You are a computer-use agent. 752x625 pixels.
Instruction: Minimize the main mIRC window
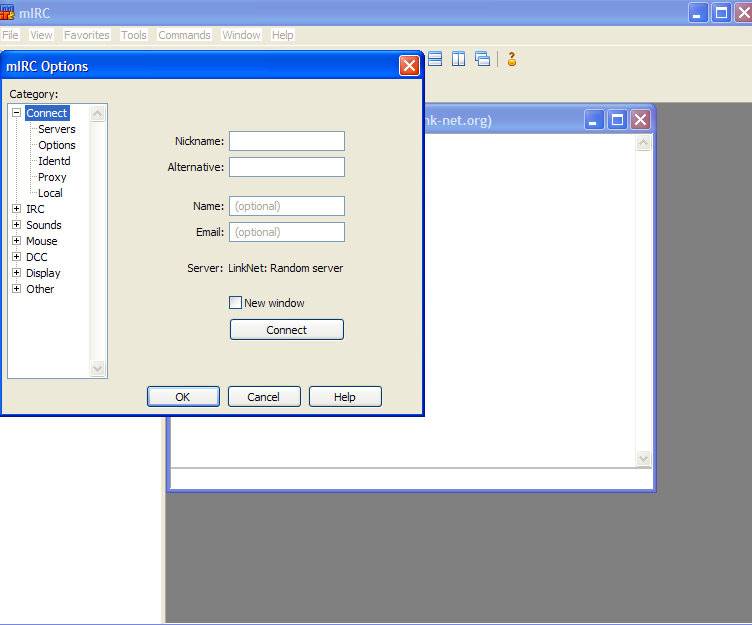pos(698,12)
